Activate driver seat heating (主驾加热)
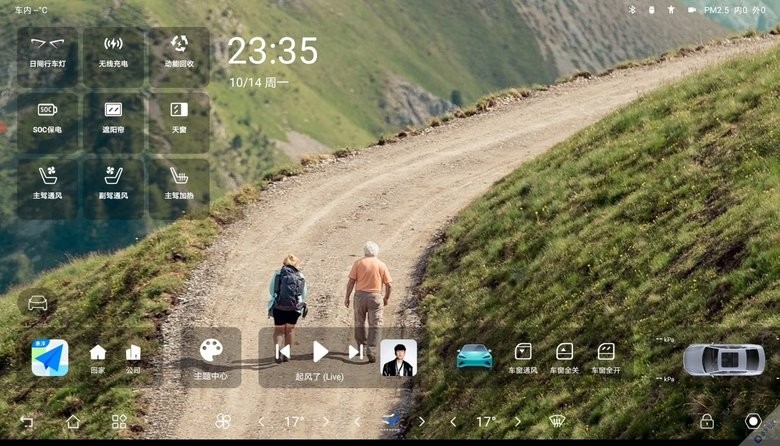 179,185
